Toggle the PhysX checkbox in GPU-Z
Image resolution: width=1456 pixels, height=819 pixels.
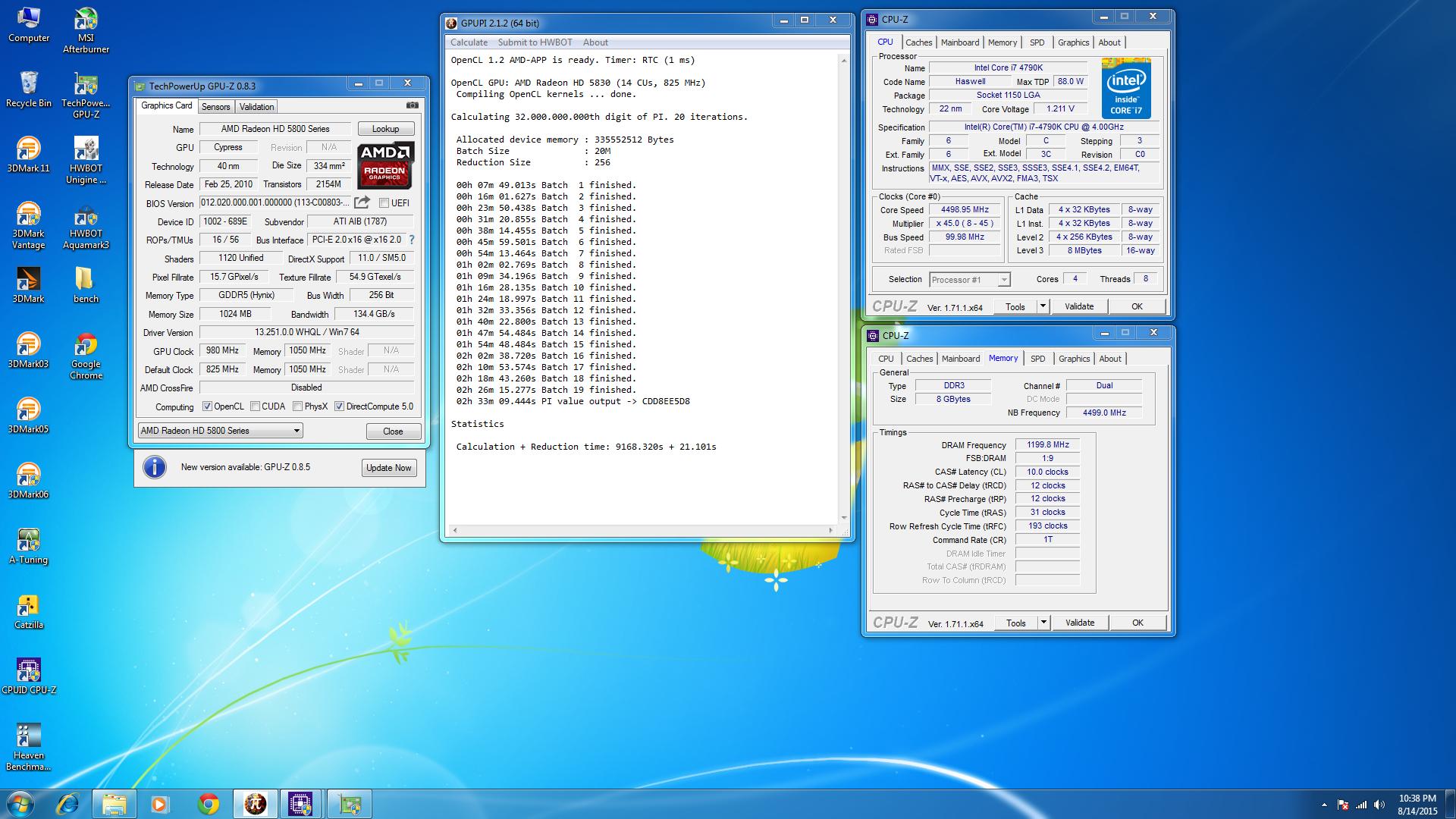[298, 406]
